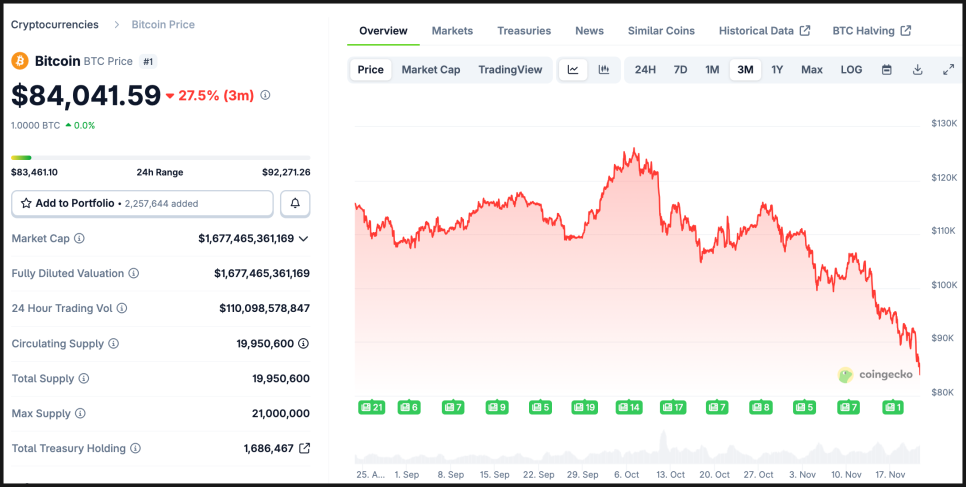Click the info icon beside Market Cap
Viewport: 966px width, 487px height.
click(79, 238)
